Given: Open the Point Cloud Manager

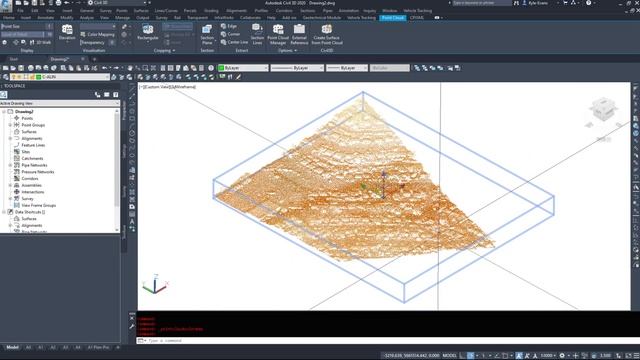Looking at the screenshot, I should [278, 34].
